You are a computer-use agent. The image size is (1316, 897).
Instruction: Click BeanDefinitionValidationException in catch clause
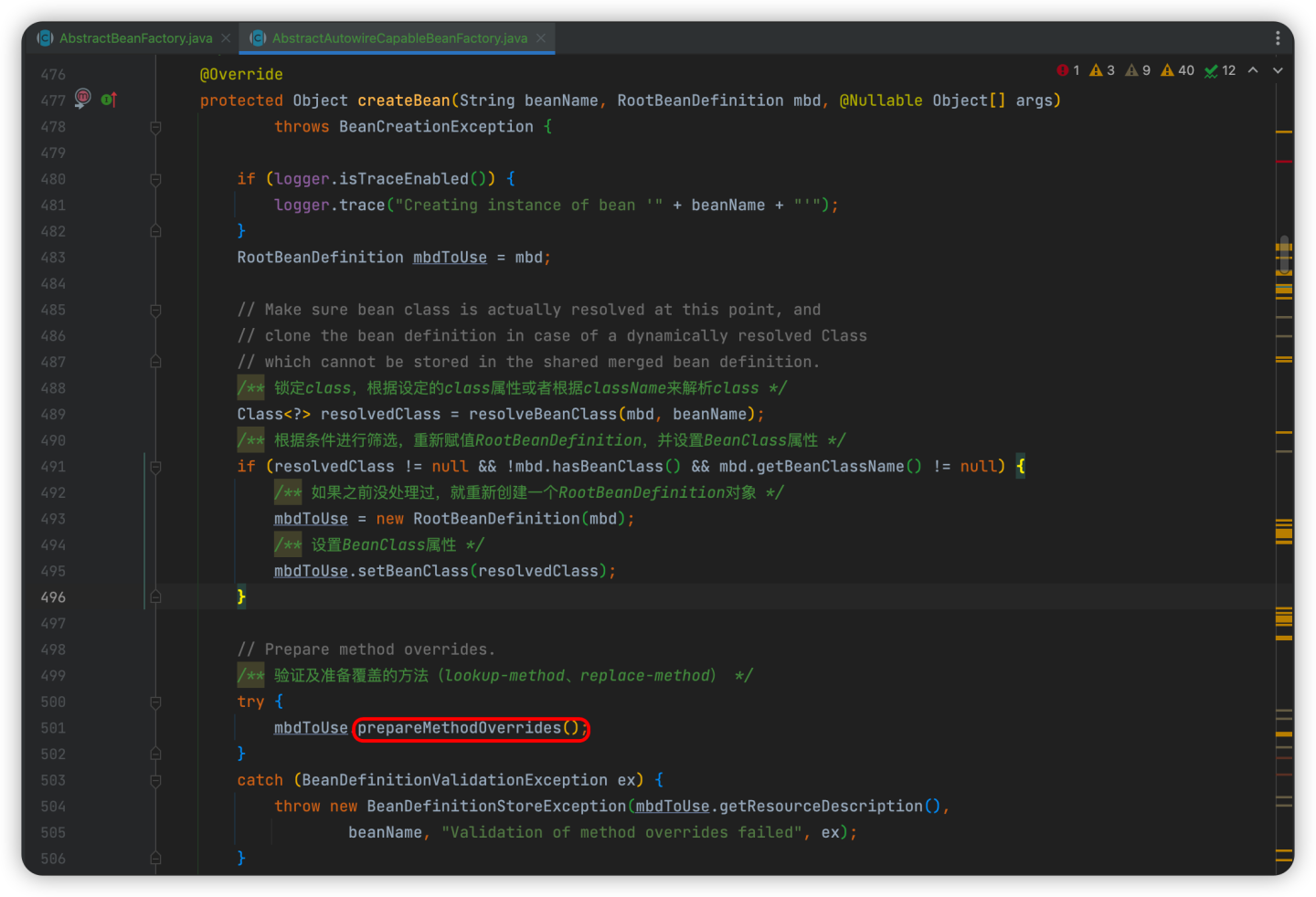tap(454, 780)
